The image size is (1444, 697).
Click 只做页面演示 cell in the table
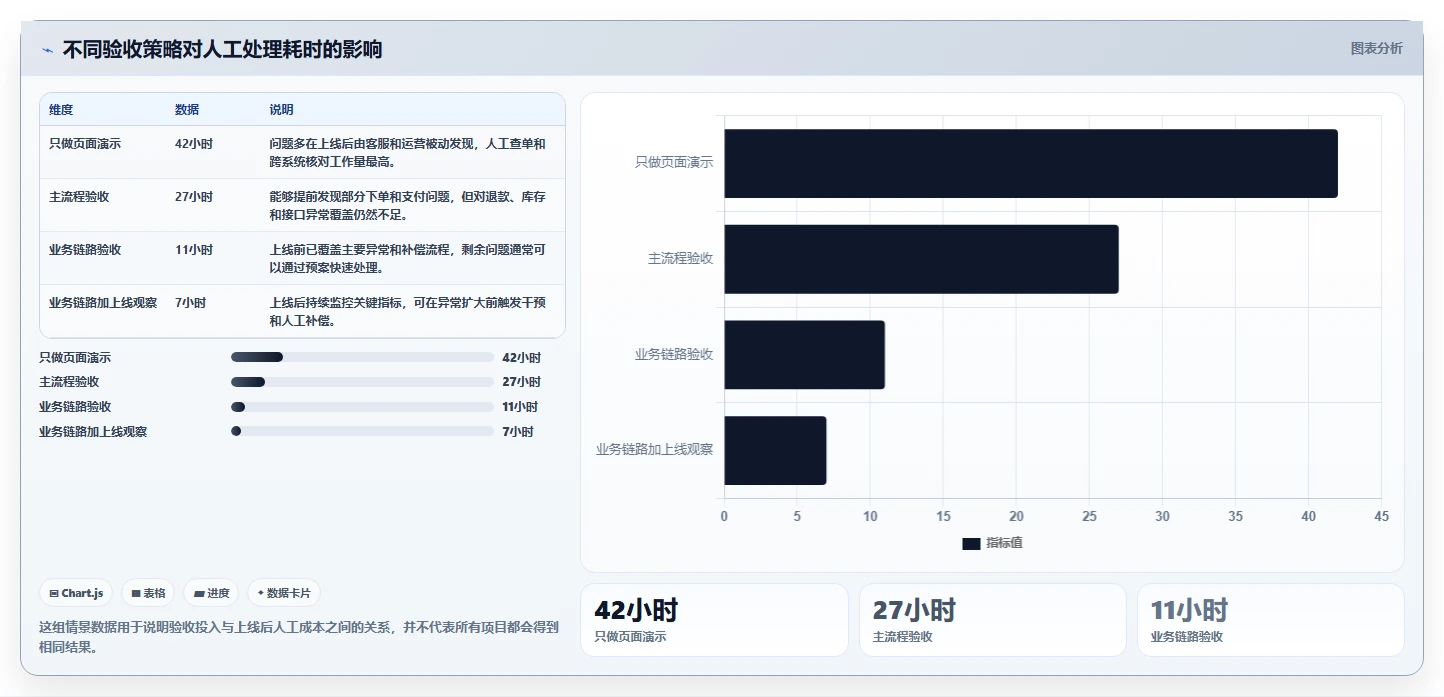[x=85, y=144]
